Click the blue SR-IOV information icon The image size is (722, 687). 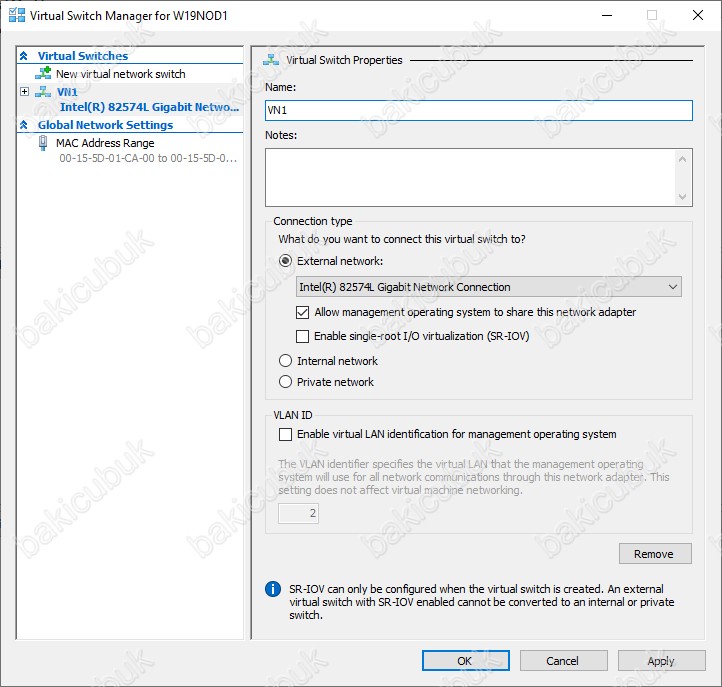(x=272, y=590)
